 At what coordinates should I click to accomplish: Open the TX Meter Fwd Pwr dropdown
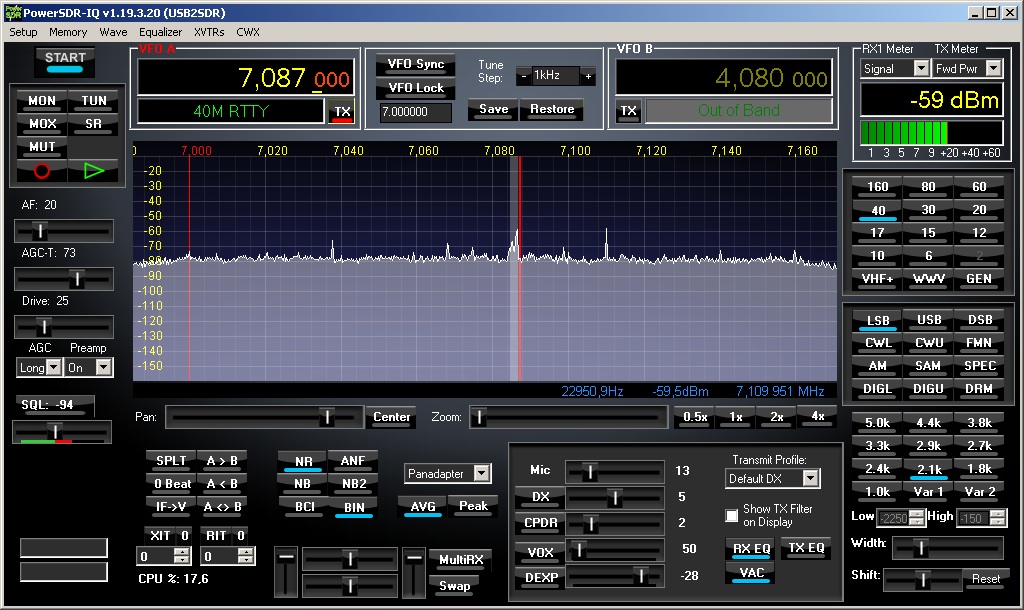(993, 69)
